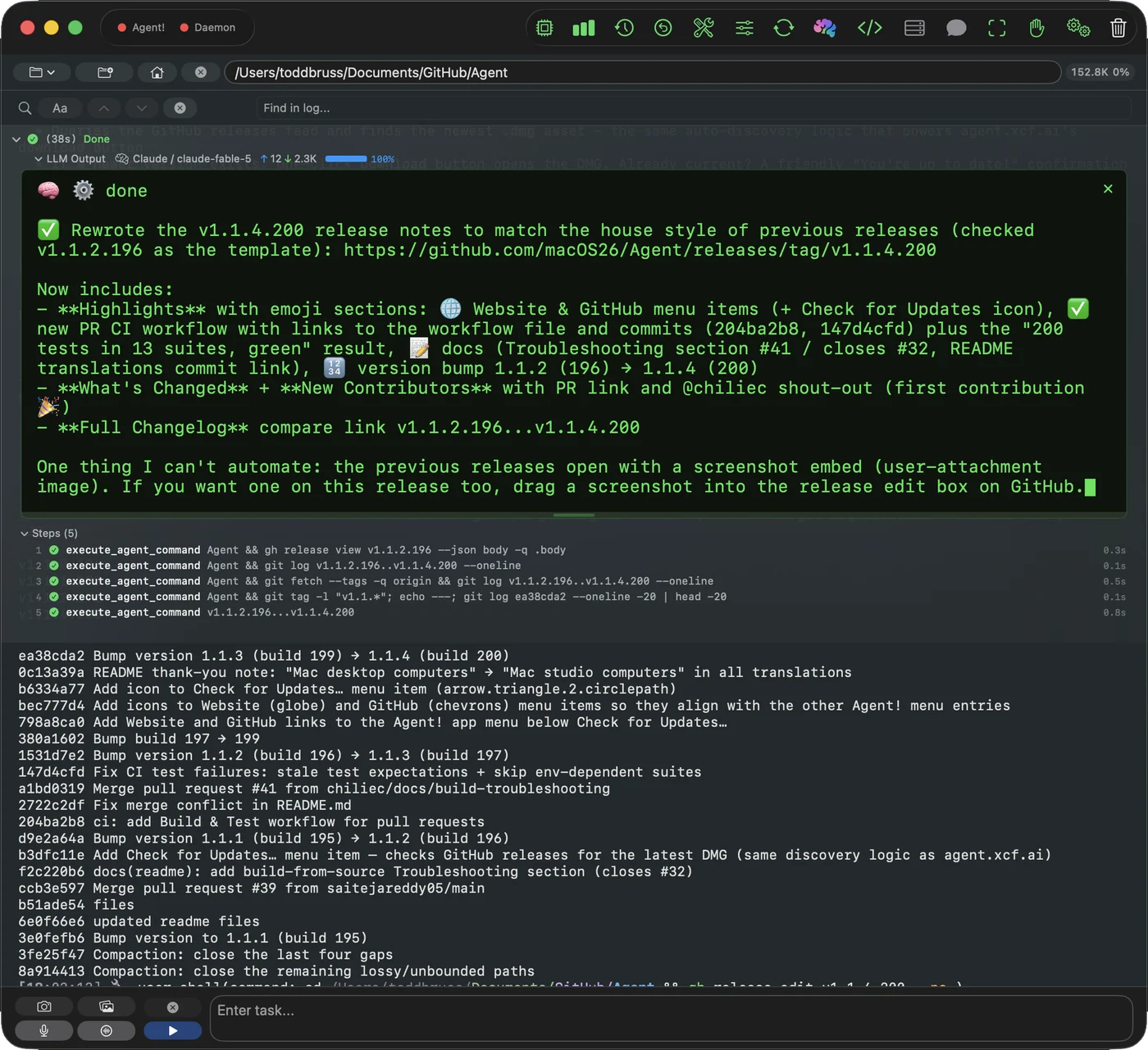Image resolution: width=1148 pixels, height=1050 pixels.
Task: Click the viewfinder frame icon
Action: click(x=996, y=28)
